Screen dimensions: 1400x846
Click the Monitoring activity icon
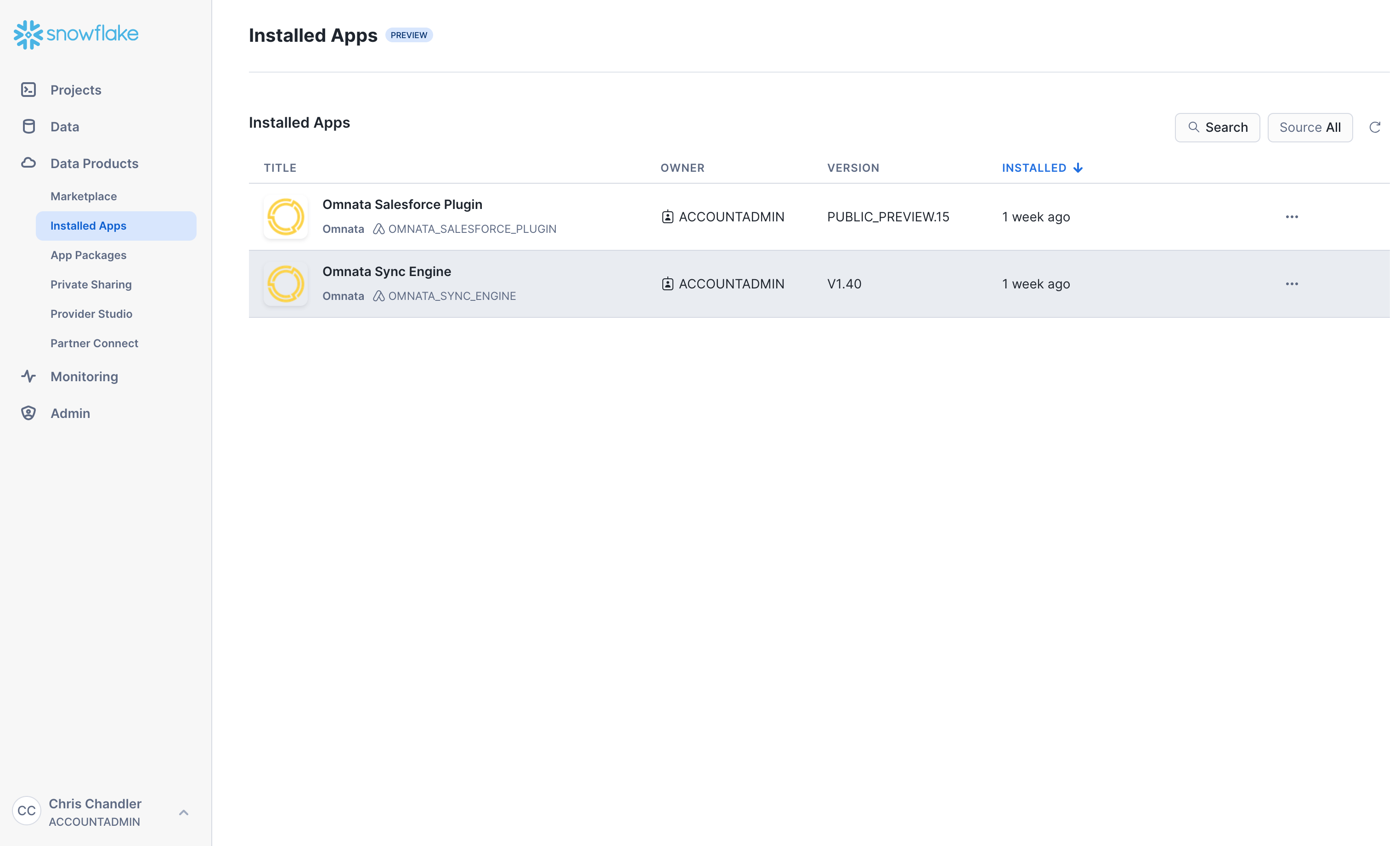[28, 376]
